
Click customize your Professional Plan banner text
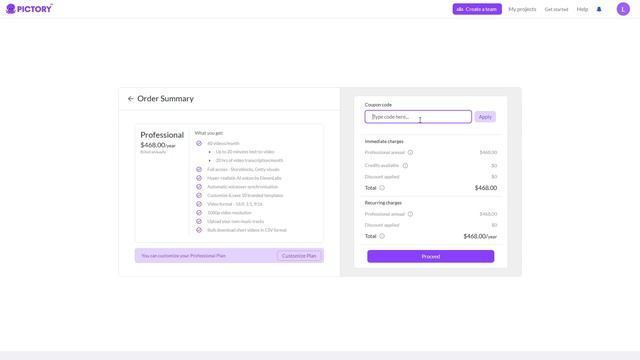[183, 256]
